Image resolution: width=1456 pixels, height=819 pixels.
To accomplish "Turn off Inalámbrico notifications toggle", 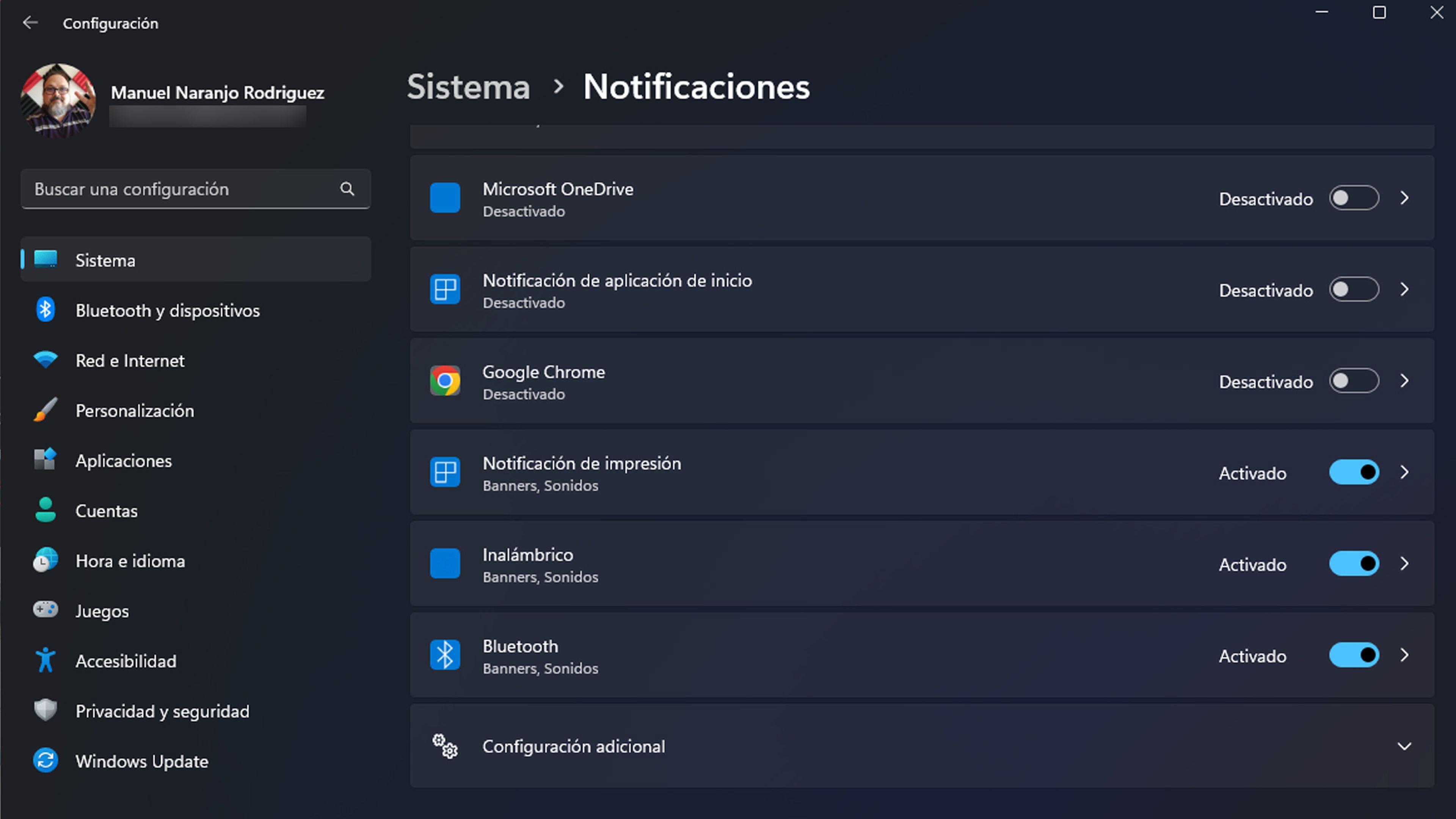I will click(1354, 563).
